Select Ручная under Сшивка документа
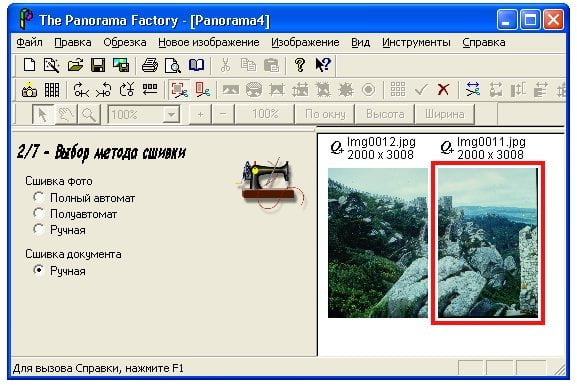The height and width of the screenshot is (386, 577). tap(39, 270)
